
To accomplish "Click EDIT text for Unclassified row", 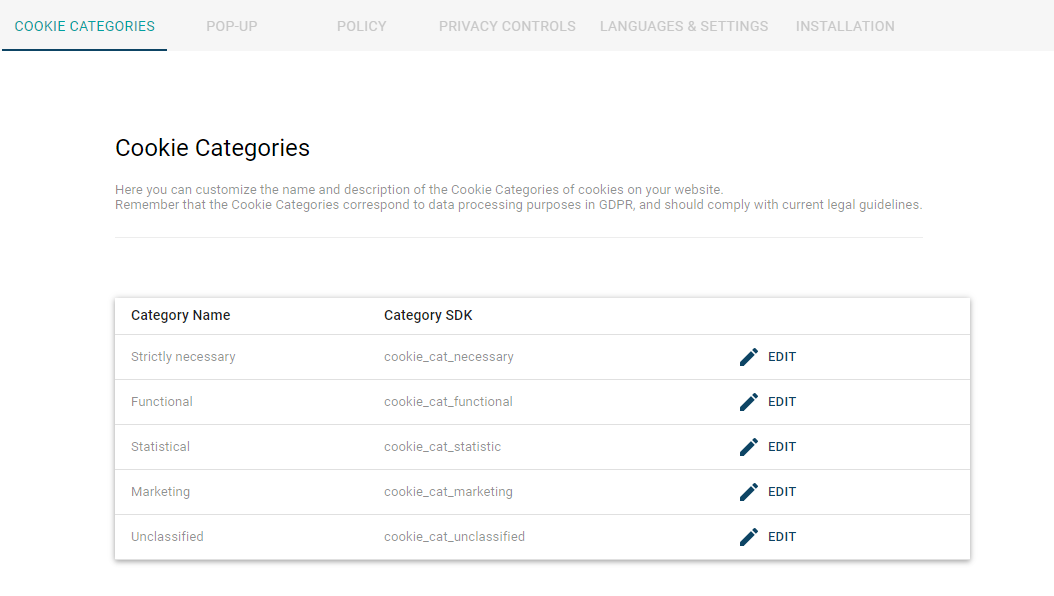I will click(x=782, y=537).
